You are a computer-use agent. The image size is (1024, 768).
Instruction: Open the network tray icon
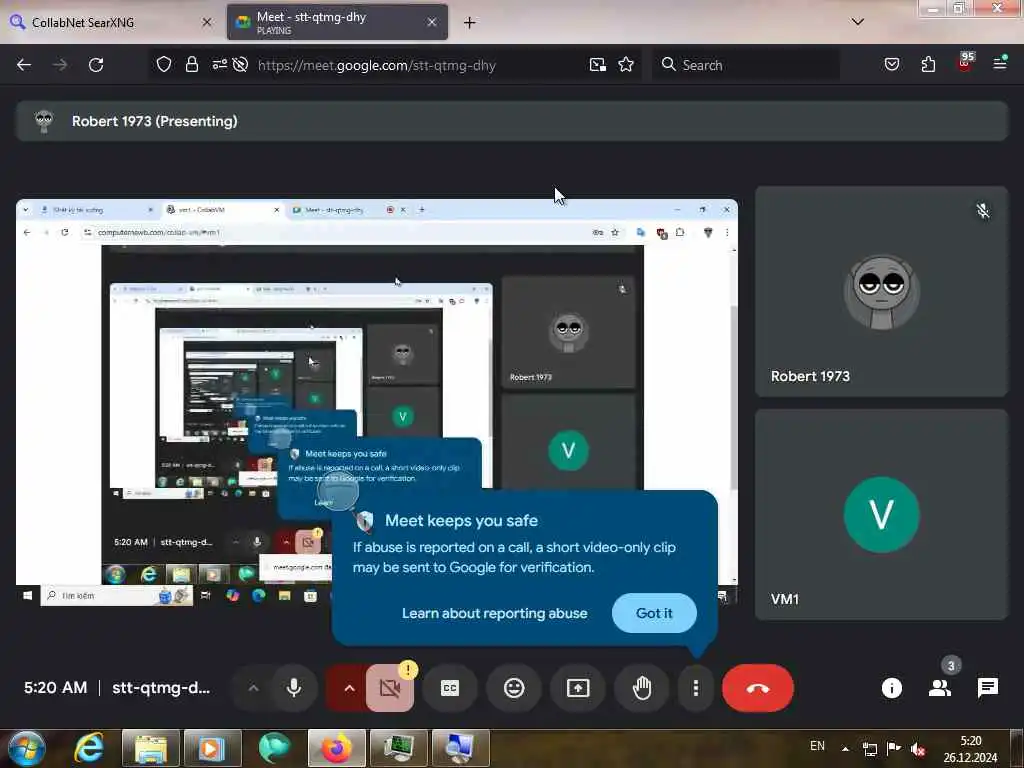pyautogui.click(x=869, y=749)
